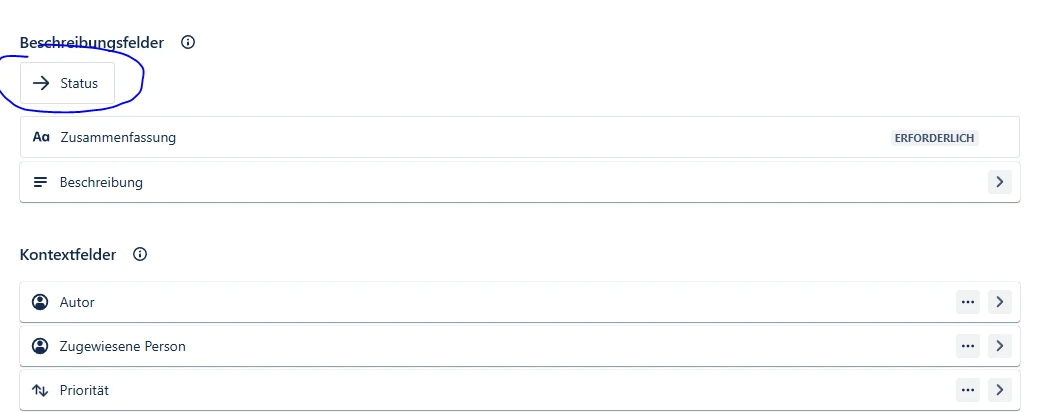Click the arrow icon in Status field
Screen dimensions: 1037x412
click(x=41, y=83)
